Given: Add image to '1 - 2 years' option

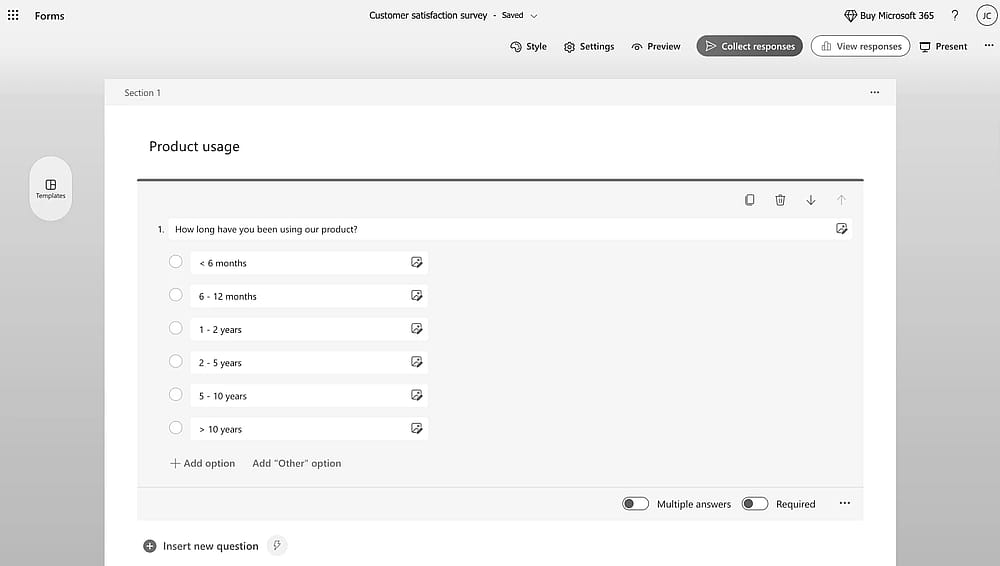Looking at the screenshot, I should point(416,329).
